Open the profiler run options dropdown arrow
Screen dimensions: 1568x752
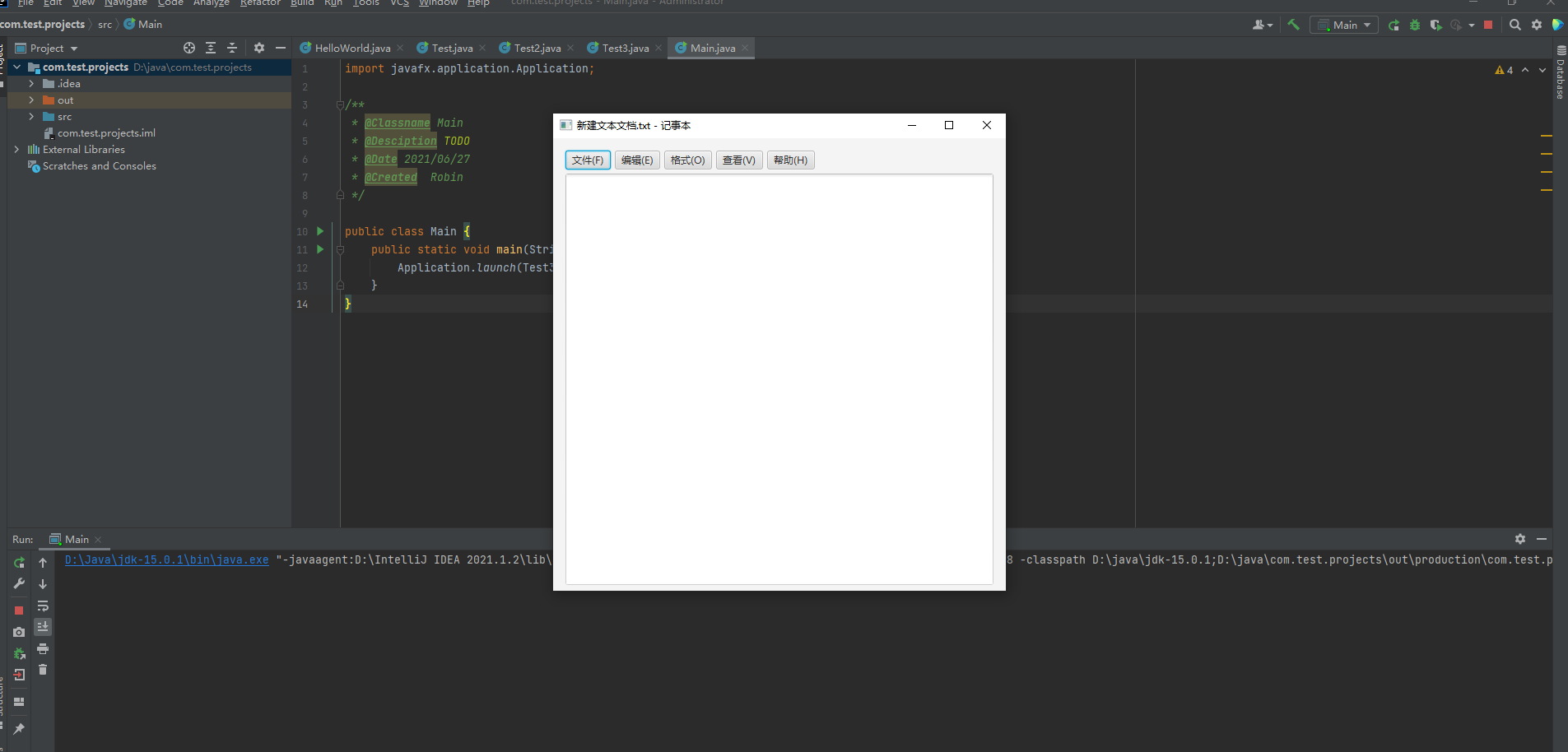[1472, 25]
